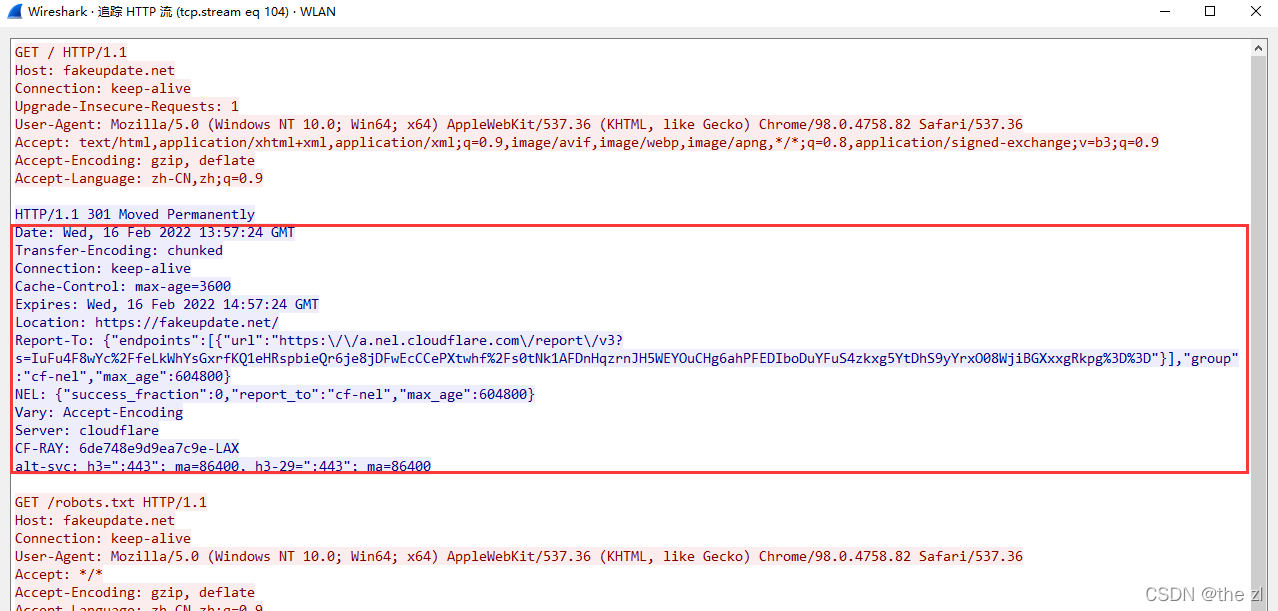1278x611 pixels.
Task: Click 'CF-RAY: 6de748e9d9ea7c9e-LAX' line
Action: coord(127,448)
